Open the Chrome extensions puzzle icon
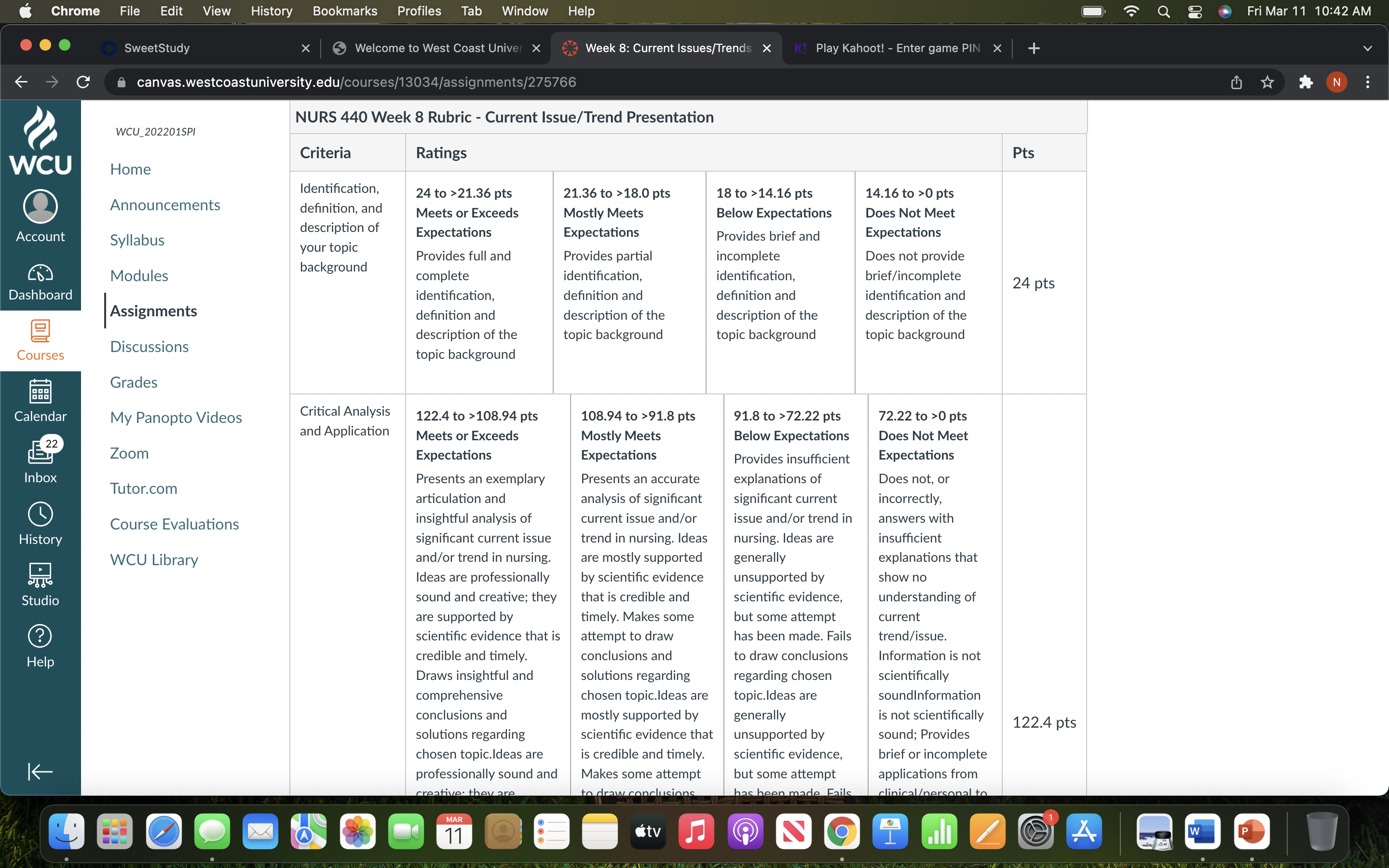Image resolution: width=1389 pixels, height=868 pixels. tap(1306, 82)
